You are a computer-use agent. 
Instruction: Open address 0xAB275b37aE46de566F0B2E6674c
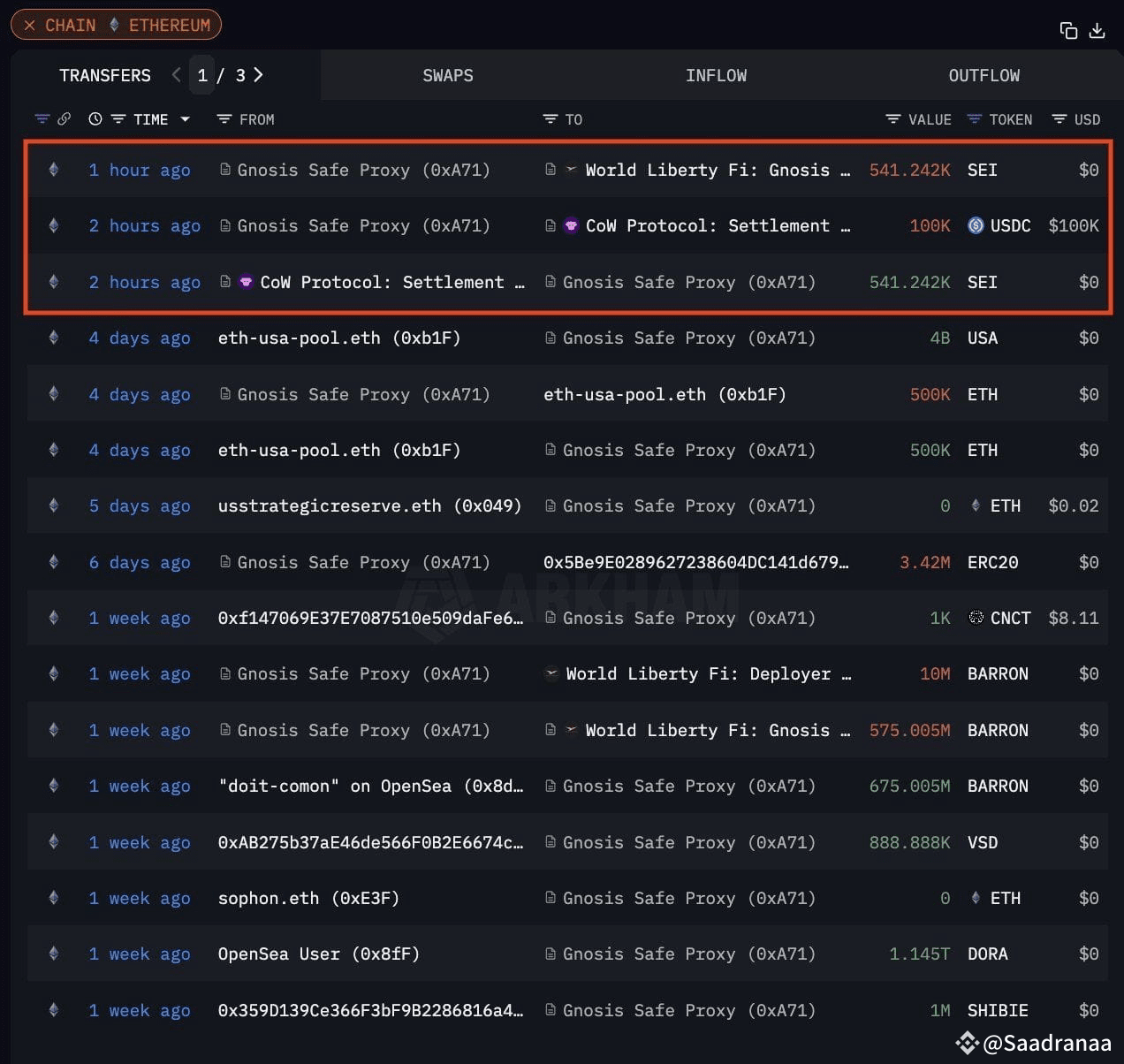click(371, 842)
